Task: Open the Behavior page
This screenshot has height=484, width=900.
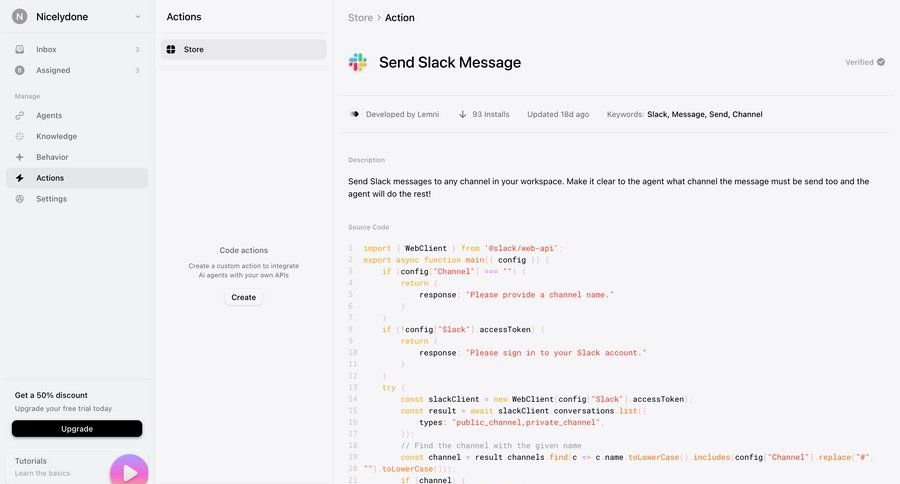Action: click(x=77, y=157)
